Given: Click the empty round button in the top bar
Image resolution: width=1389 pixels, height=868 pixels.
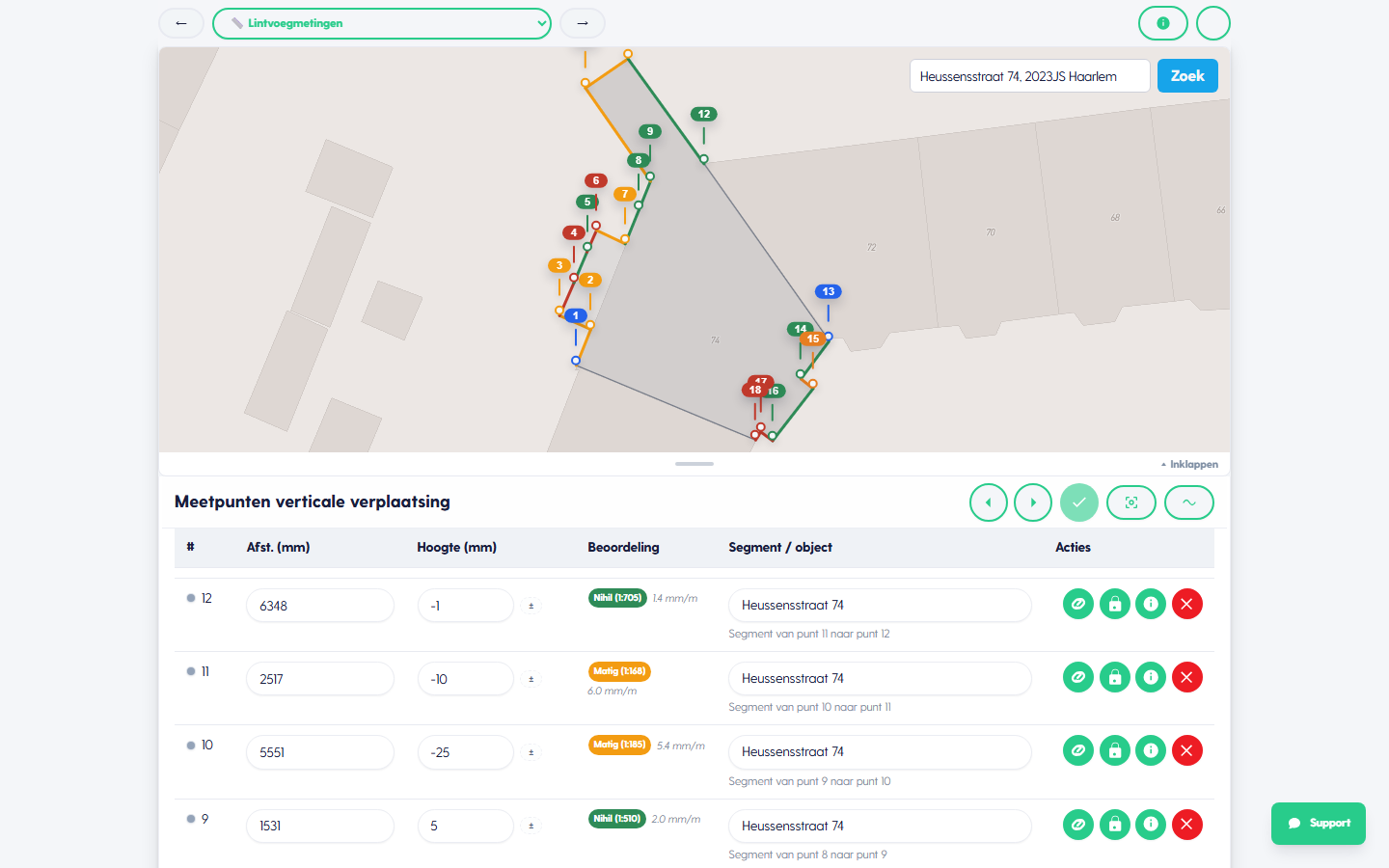Looking at the screenshot, I should (x=1213, y=23).
